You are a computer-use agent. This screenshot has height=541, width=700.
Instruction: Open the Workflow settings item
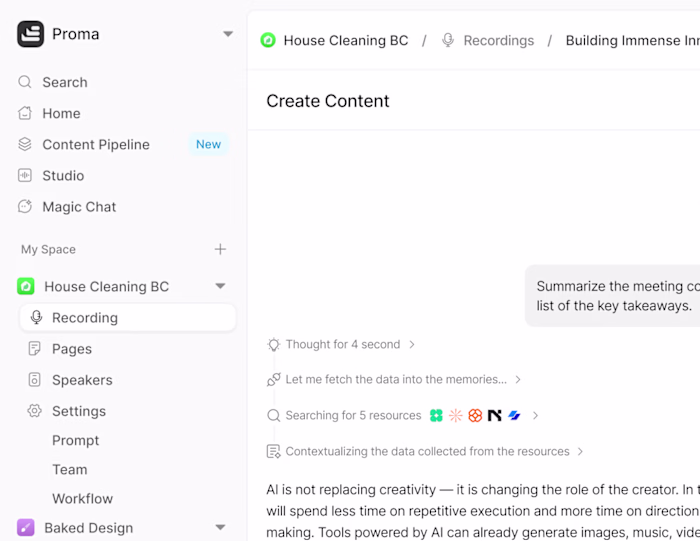click(83, 499)
